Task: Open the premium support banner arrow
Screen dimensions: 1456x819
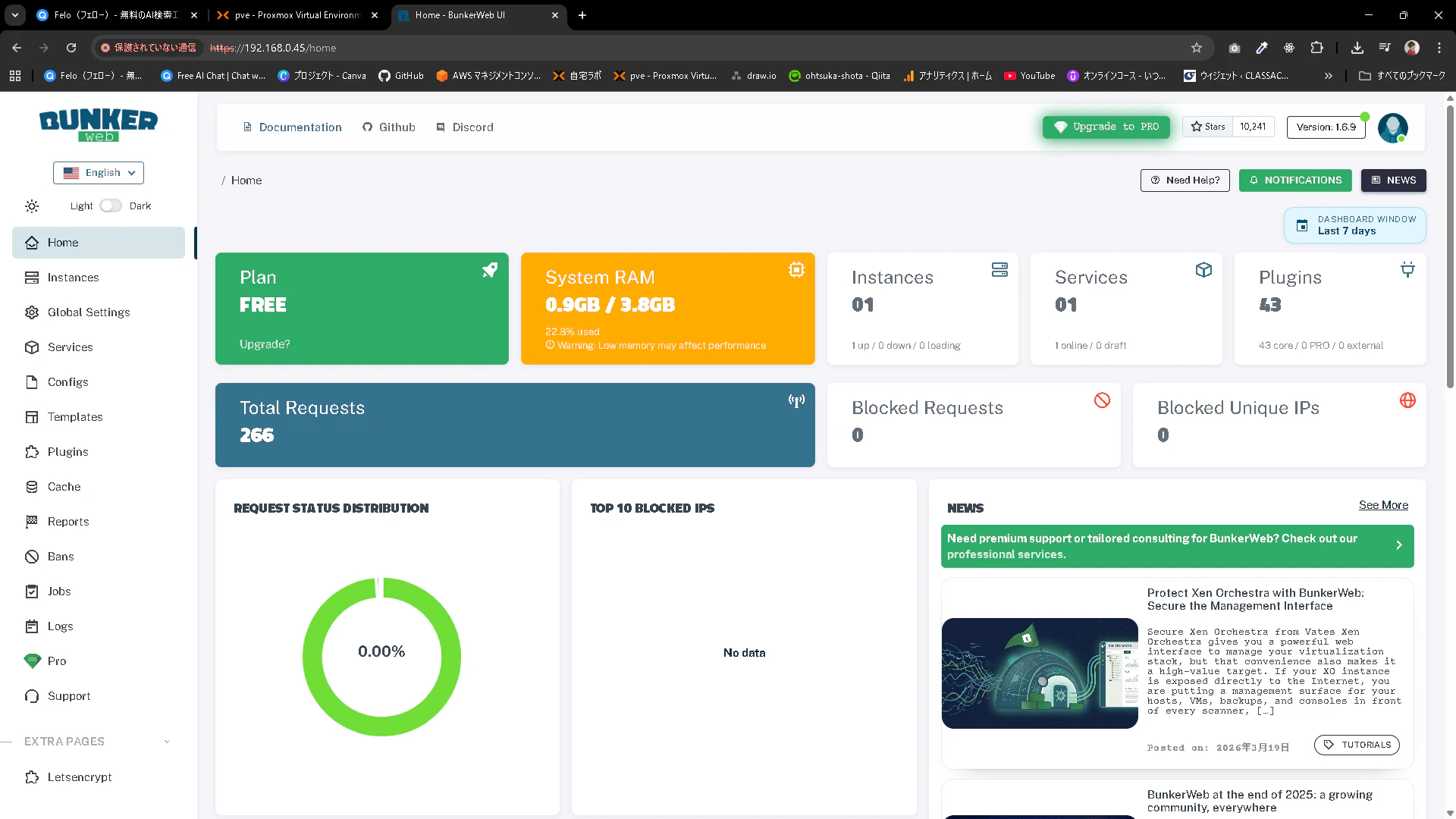Action: tap(1399, 545)
